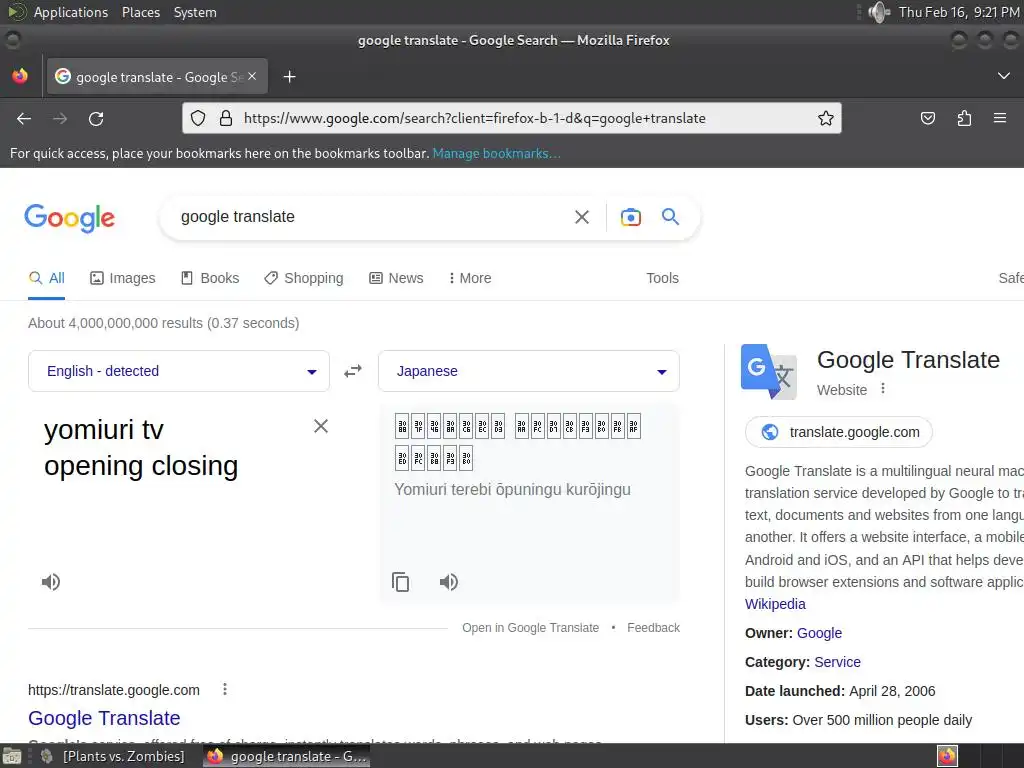The width and height of the screenshot is (1024, 768).
Task: Click the Feedback link
Action: 653,628
